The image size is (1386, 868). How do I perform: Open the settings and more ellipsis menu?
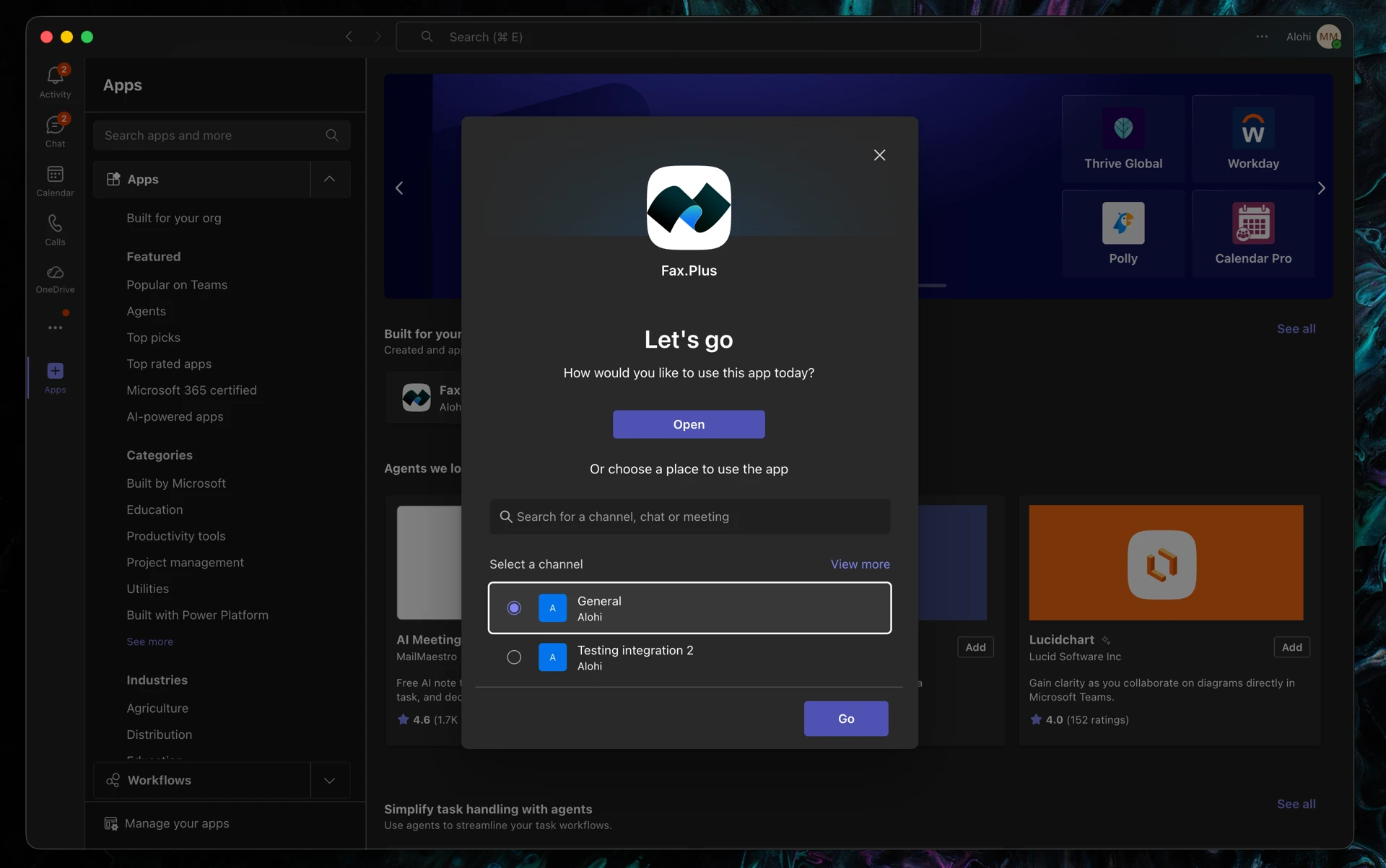1262,37
